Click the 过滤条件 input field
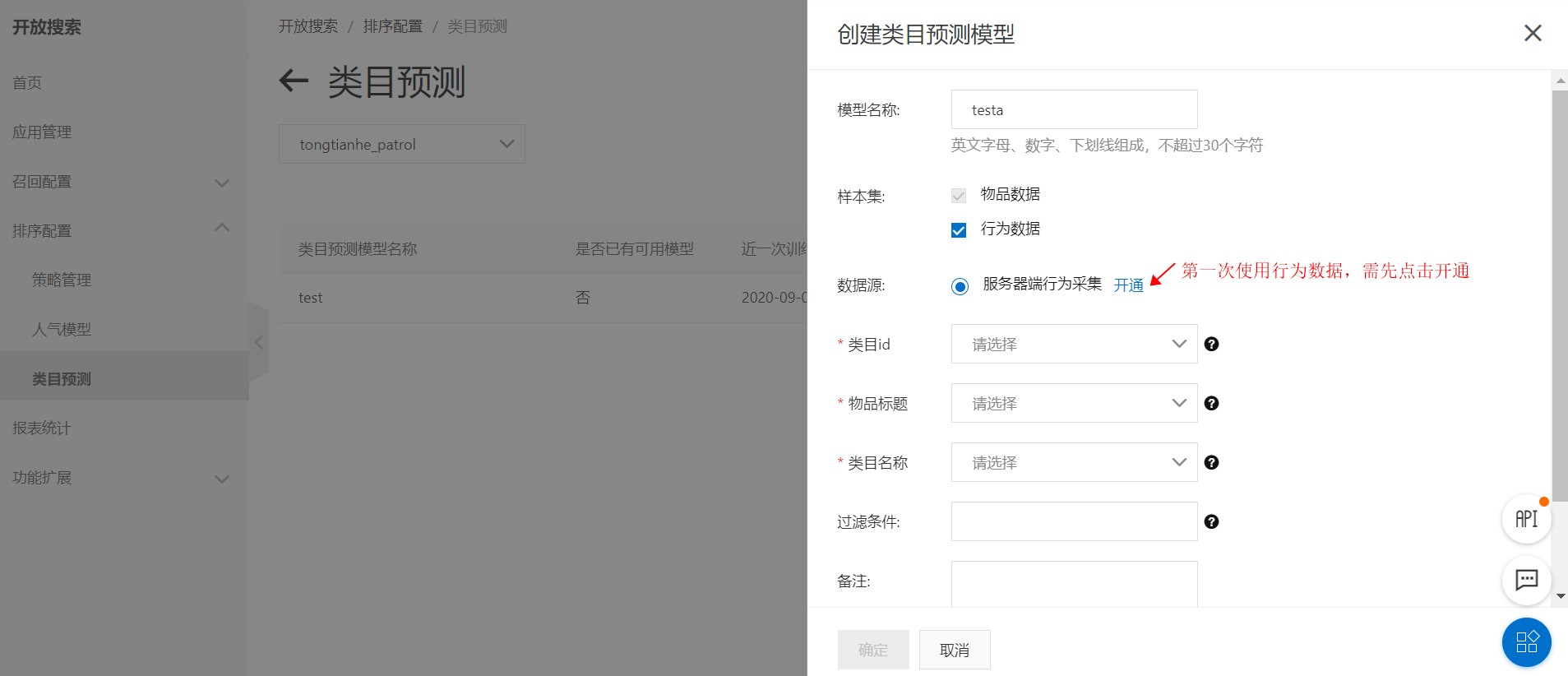Screen dimensions: 1568x676 (x=1074, y=522)
